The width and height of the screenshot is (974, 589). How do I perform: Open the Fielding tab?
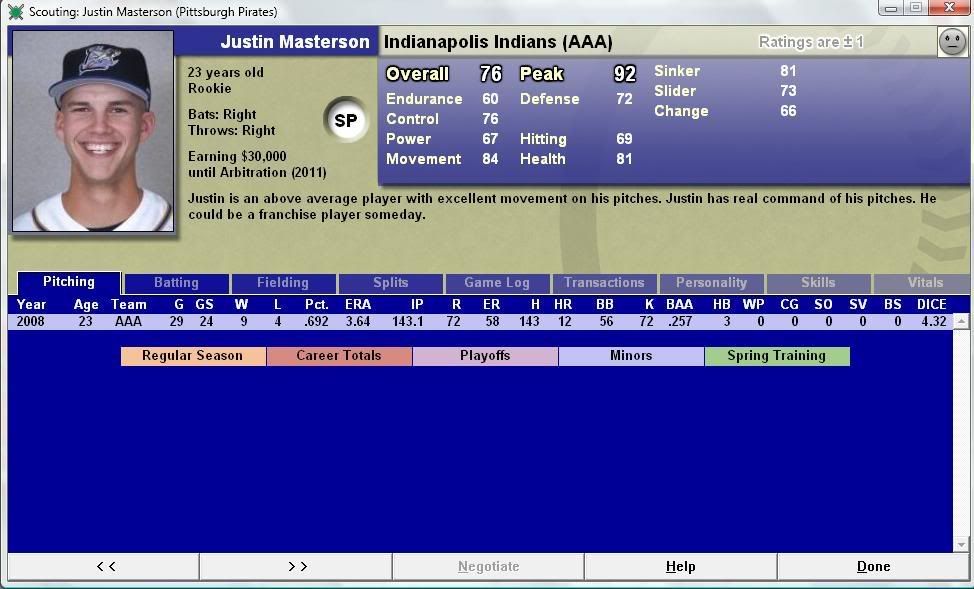283,283
